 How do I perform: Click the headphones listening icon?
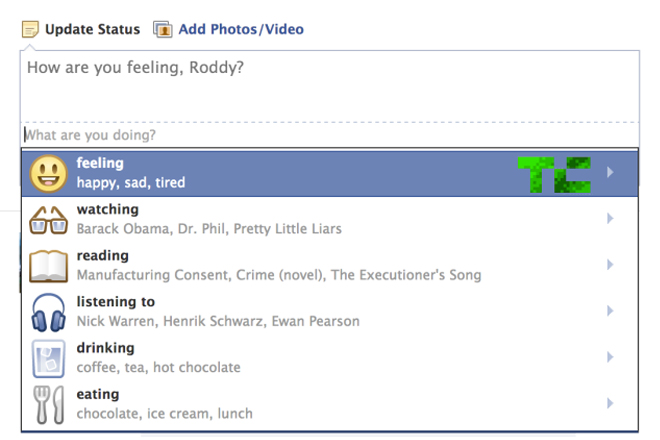(47, 311)
